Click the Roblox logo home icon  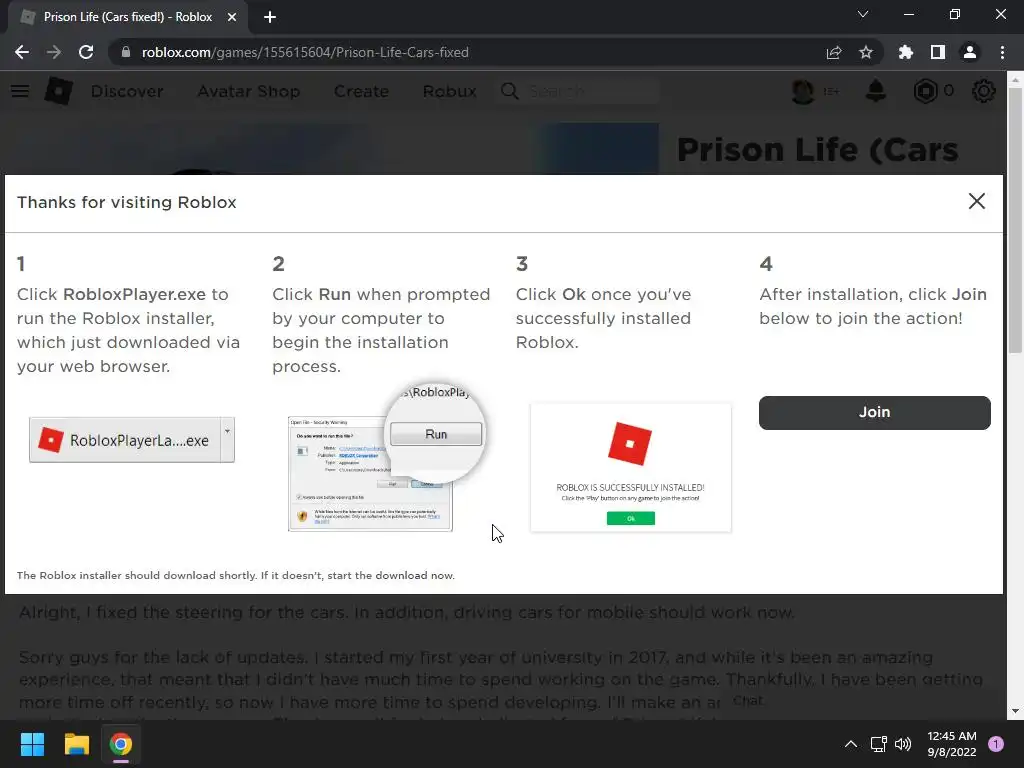tap(58, 91)
